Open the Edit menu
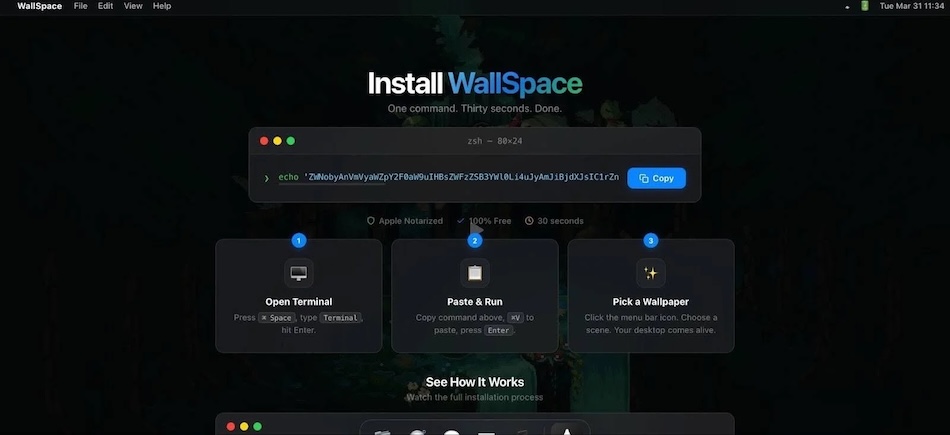 click(105, 6)
